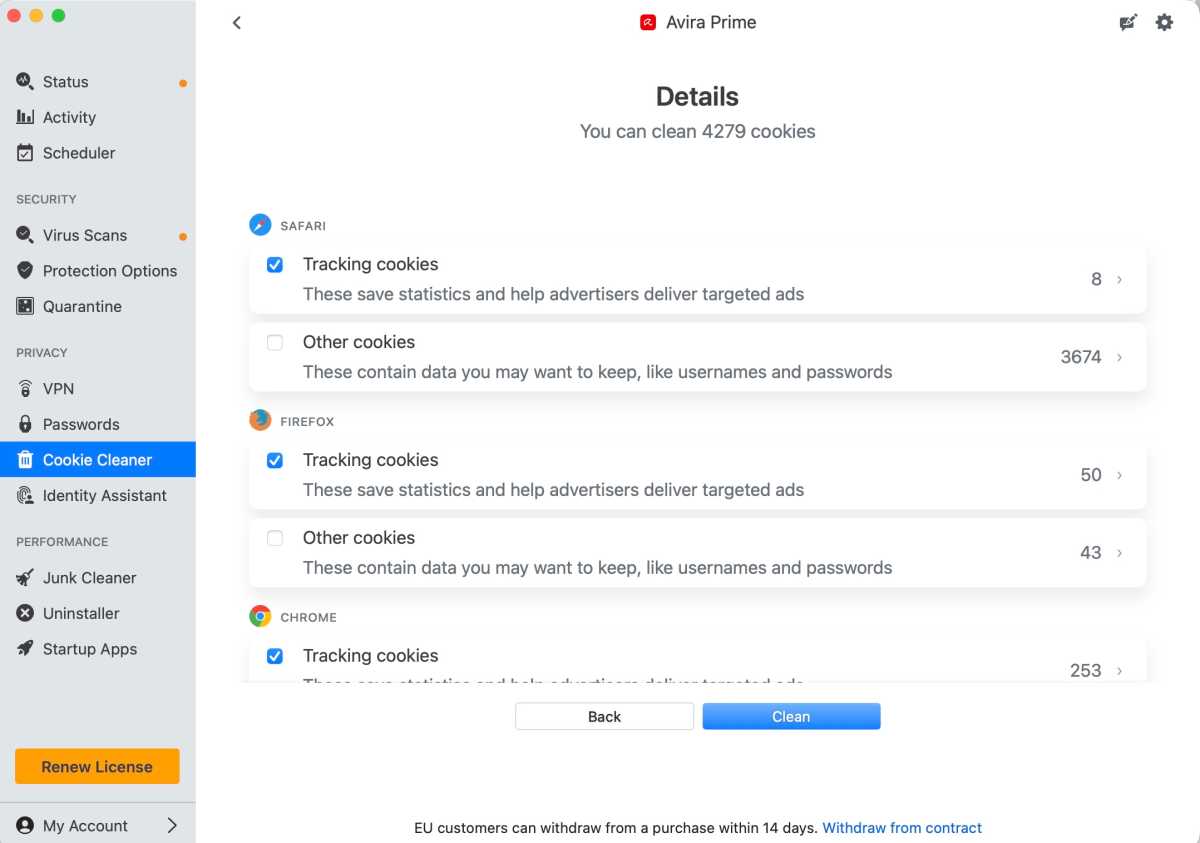Click the Uninstaller X-circle icon
1200x843 pixels.
(25, 613)
